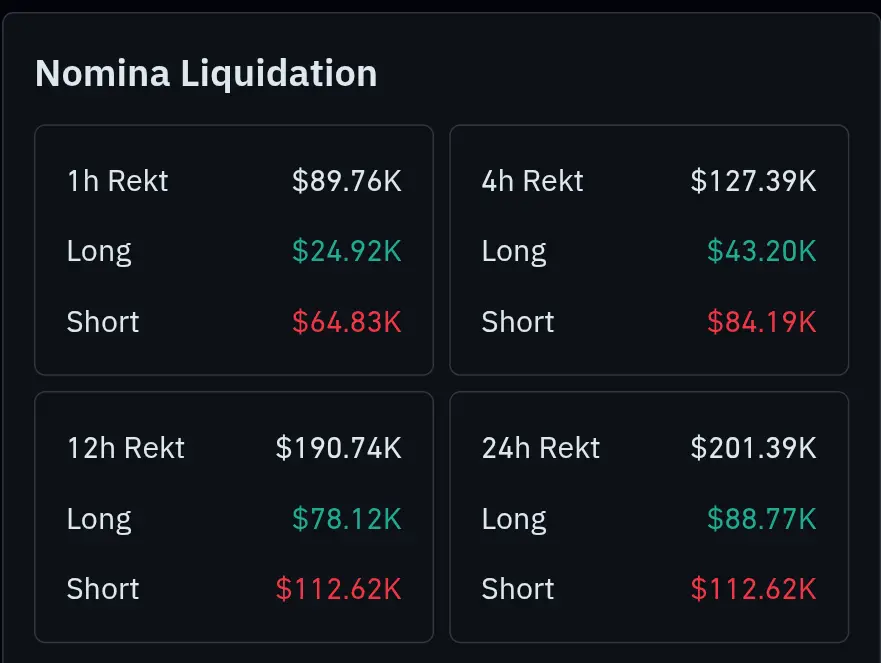Select the 1h Rekt label
Image resolution: width=881 pixels, height=663 pixels.
click(117, 181)
